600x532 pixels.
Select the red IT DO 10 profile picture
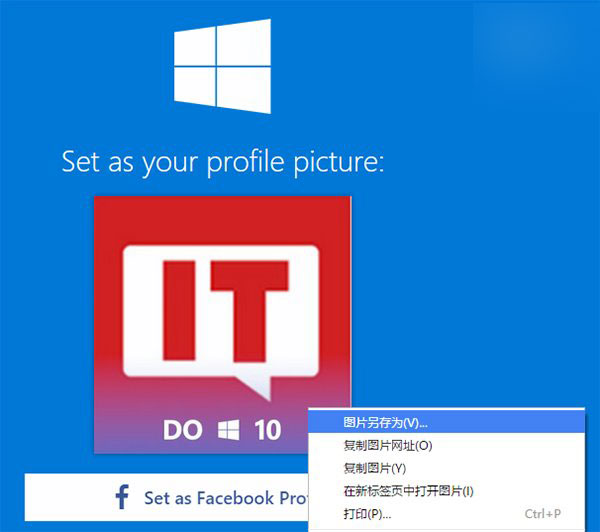tap(222, 325)
